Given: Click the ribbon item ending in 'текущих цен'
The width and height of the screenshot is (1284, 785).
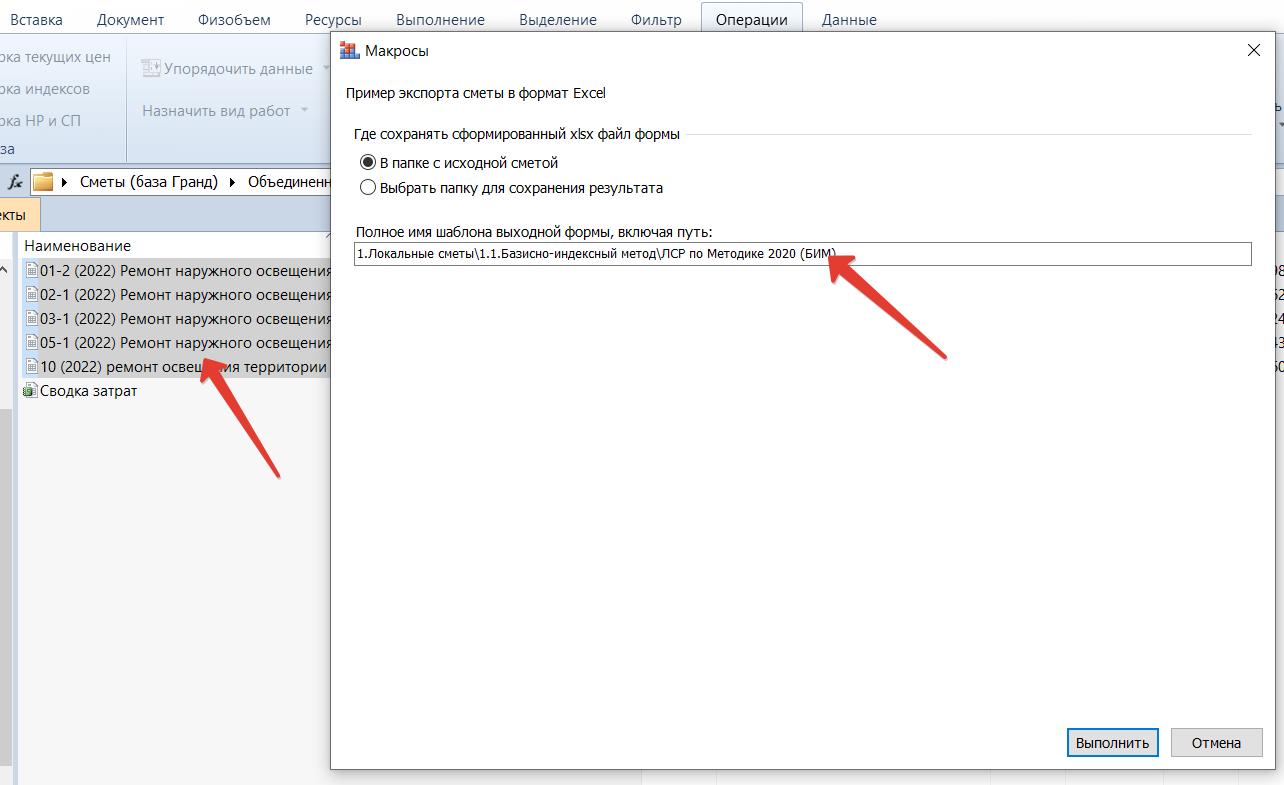Looking at the screenshot, I should [x=56, y=57].
